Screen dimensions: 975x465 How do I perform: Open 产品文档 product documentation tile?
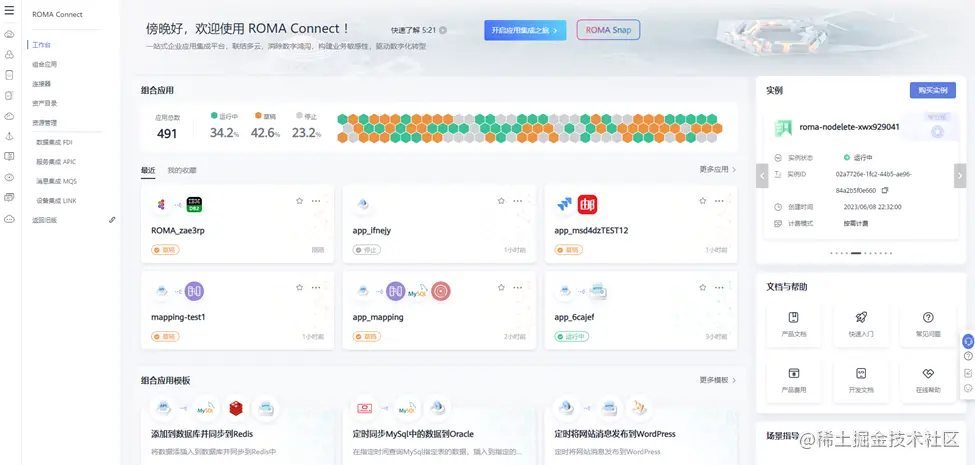793,325
